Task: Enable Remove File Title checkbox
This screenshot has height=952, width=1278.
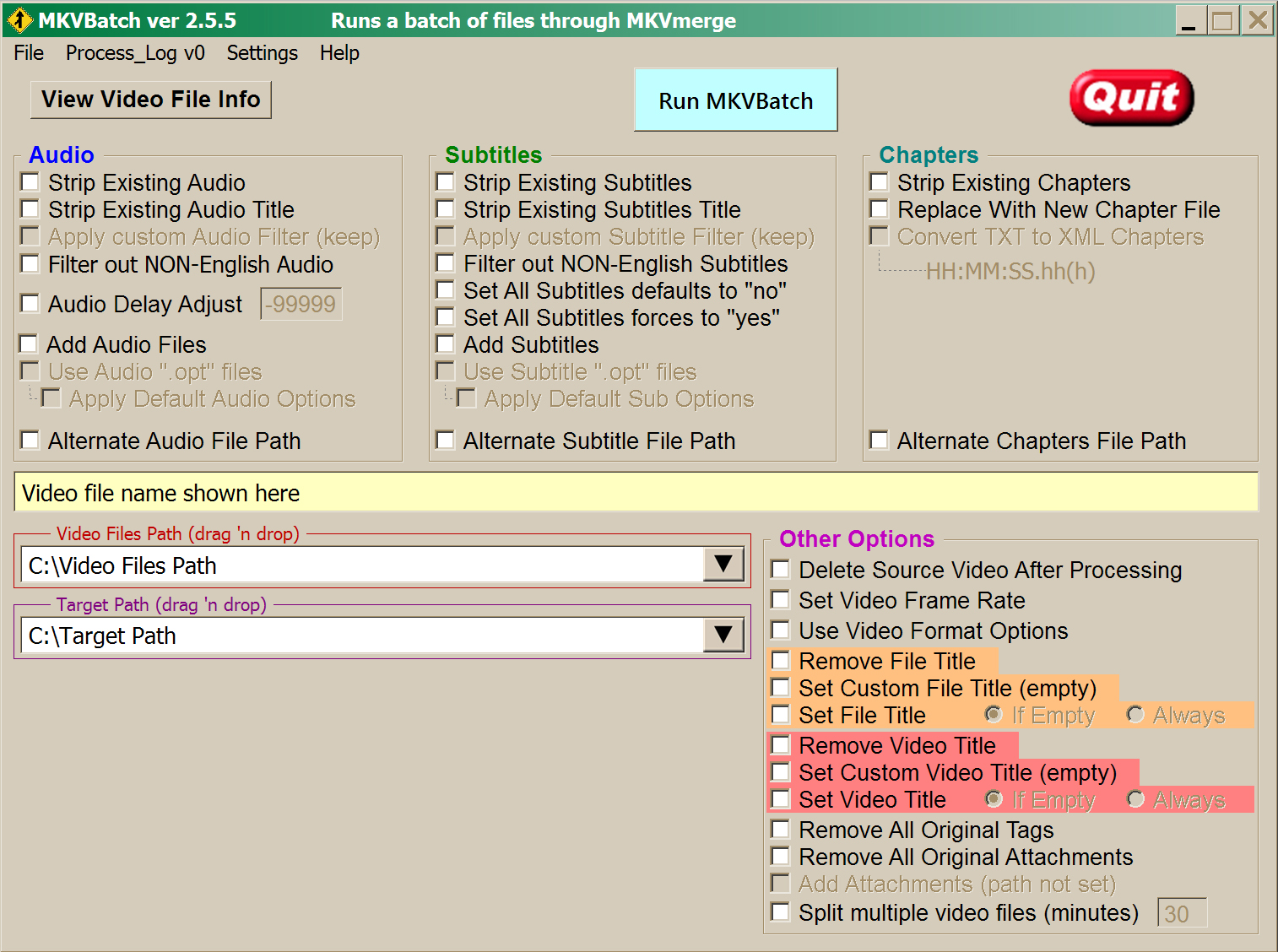Action: click(x=782, y=661)
